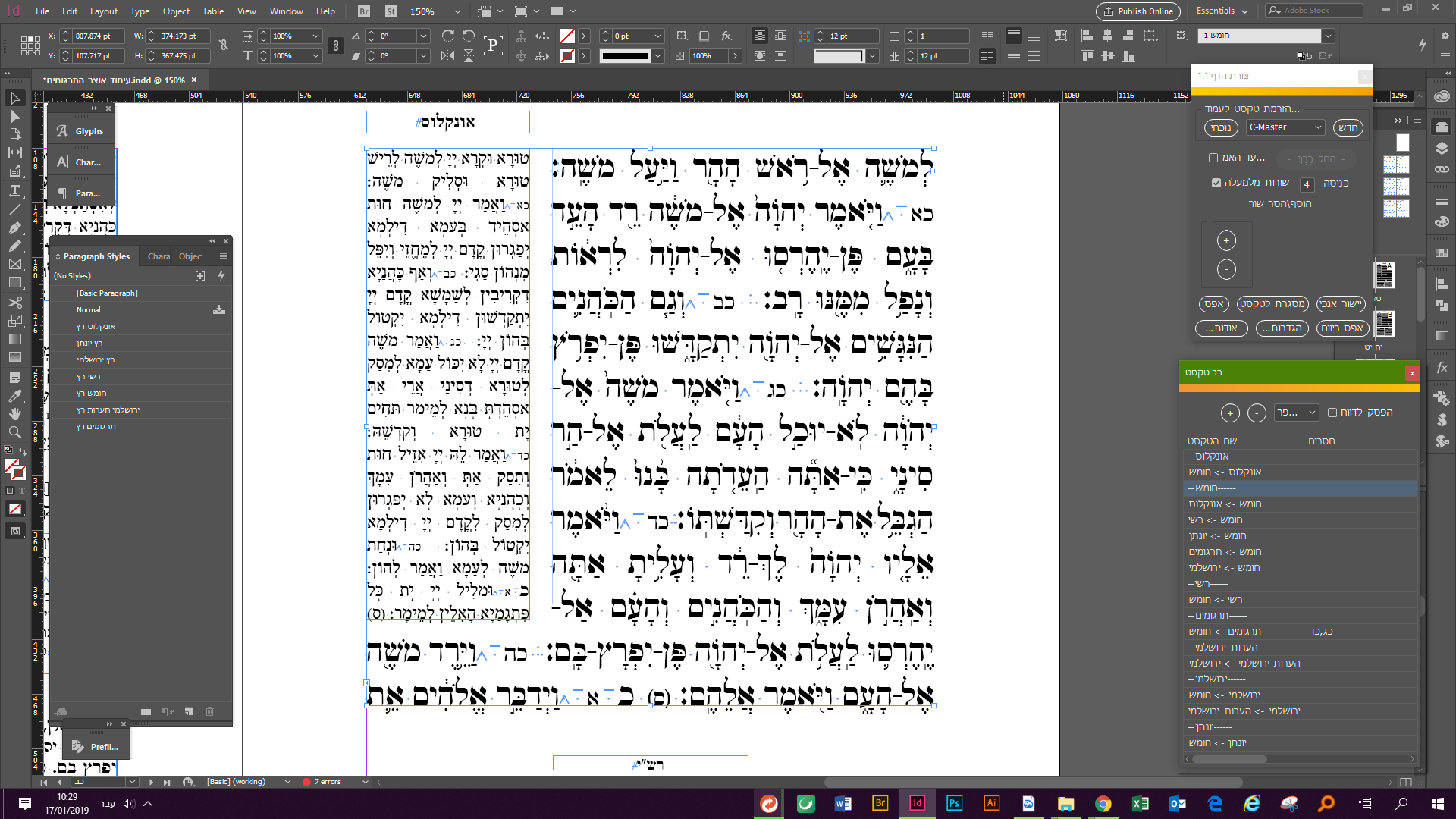1456x819 pixels.
Task: Click the Publish Online button
Action: coord(1138,11)
